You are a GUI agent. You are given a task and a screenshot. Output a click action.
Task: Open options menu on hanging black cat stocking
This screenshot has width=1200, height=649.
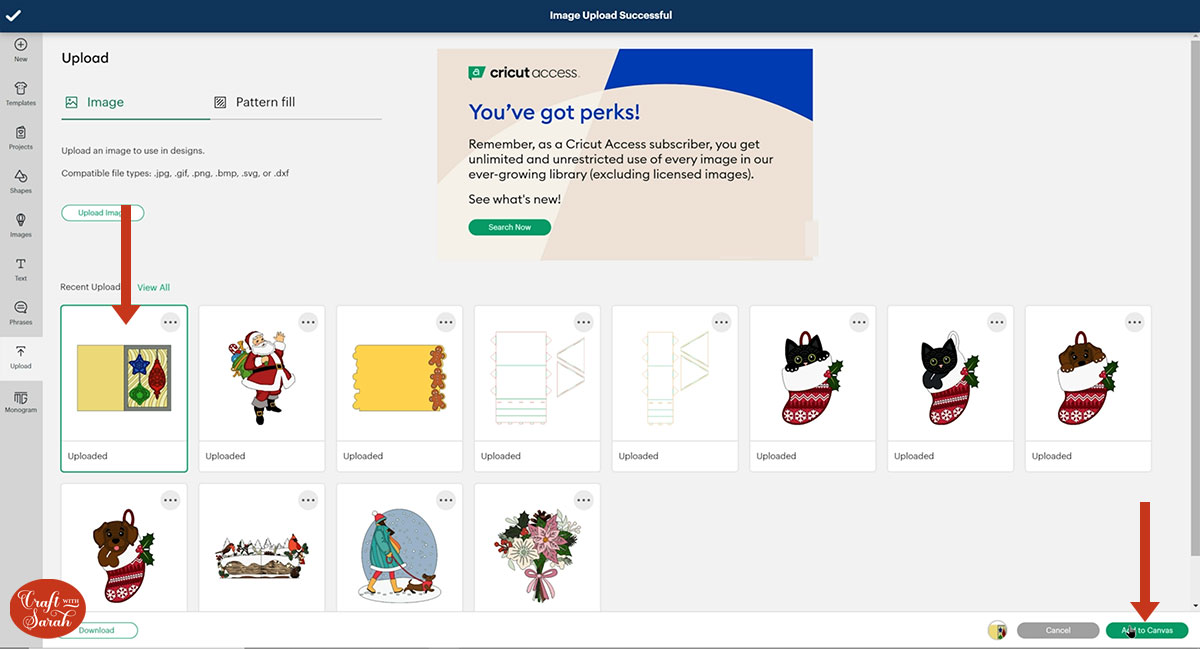pyautogui.click(x=997, y=322)
